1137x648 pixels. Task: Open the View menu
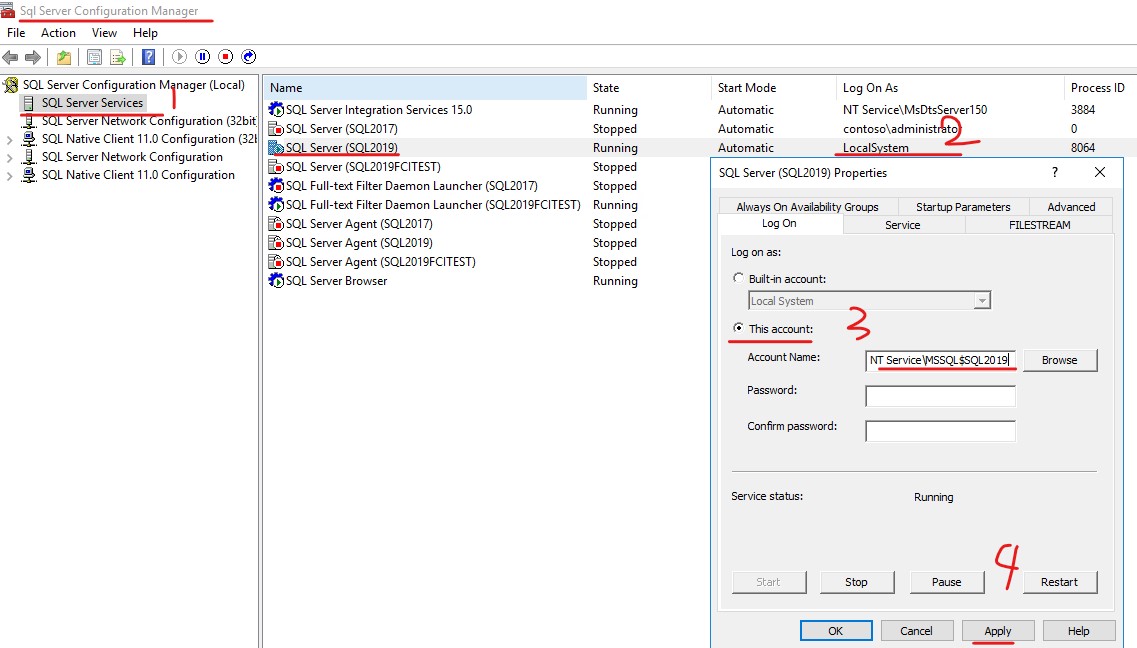(104, 33)
